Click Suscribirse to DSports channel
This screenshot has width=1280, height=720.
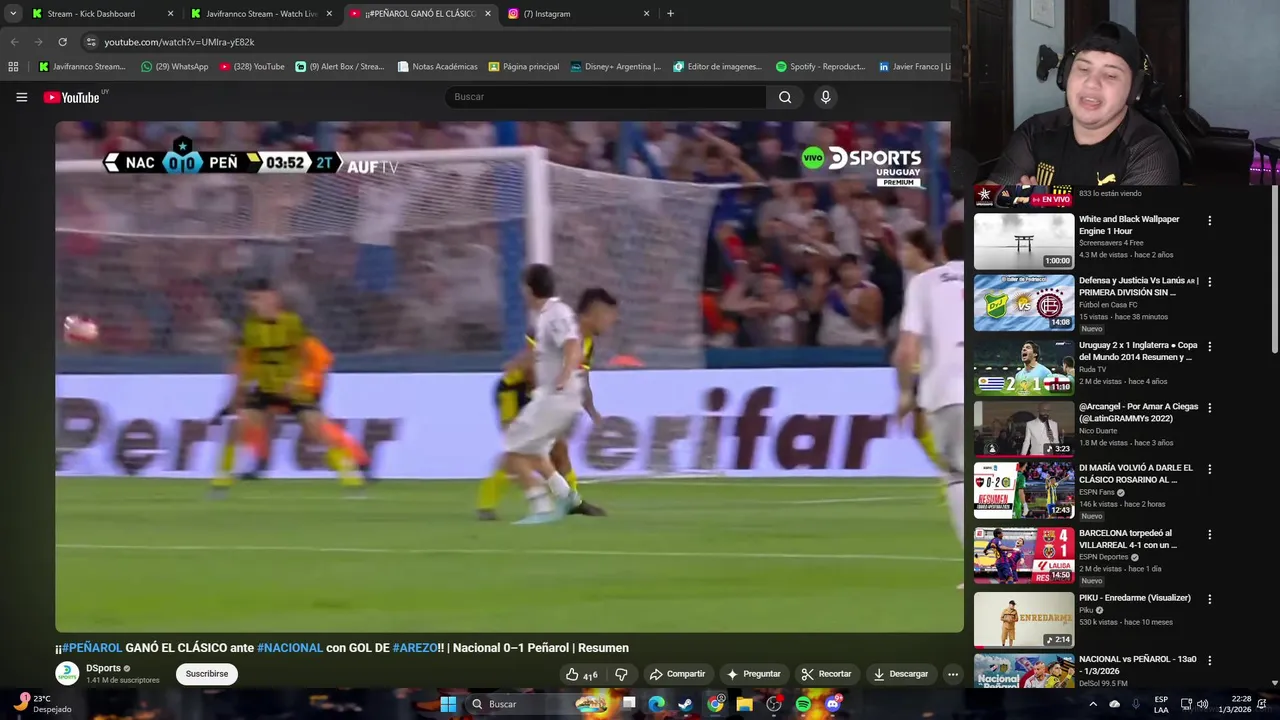(x=207, y=674)
